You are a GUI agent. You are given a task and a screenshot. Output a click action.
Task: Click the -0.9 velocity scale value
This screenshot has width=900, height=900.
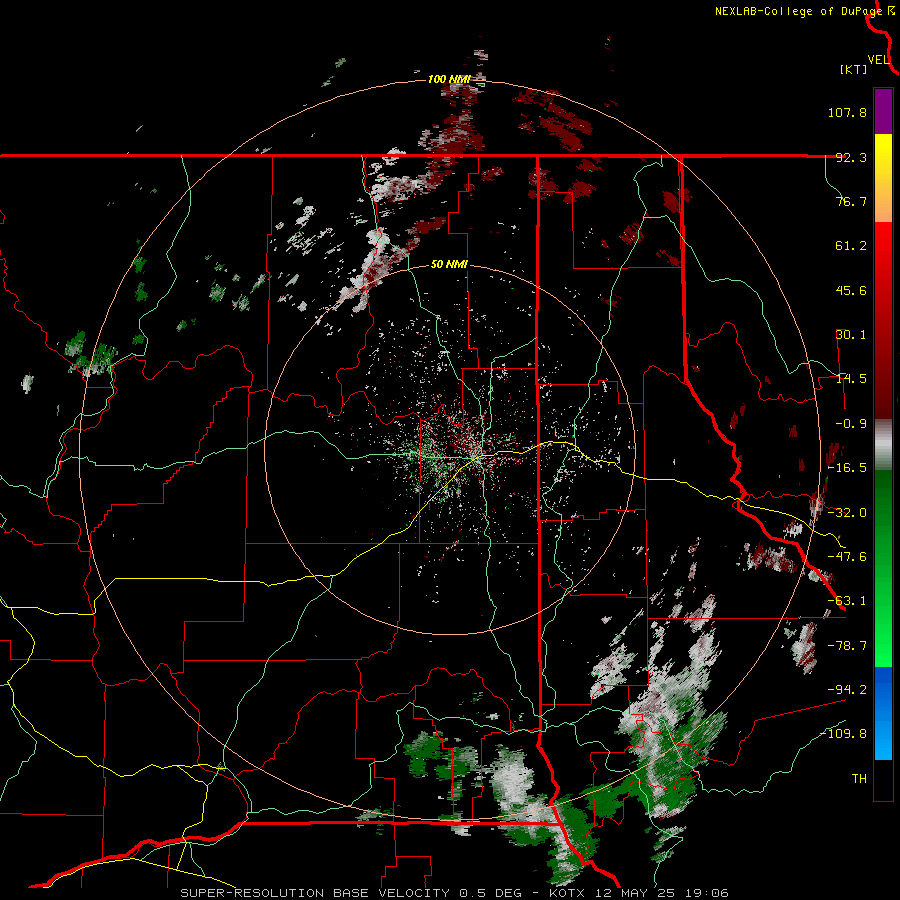click(851, 424)
